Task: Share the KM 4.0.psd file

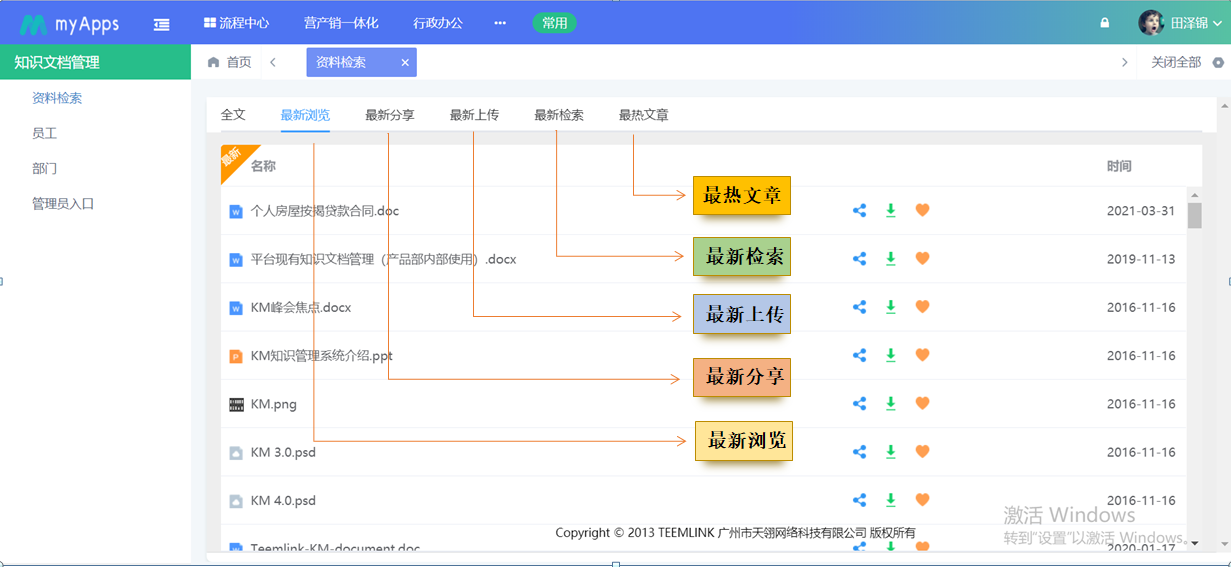Action: pos(859,500)
